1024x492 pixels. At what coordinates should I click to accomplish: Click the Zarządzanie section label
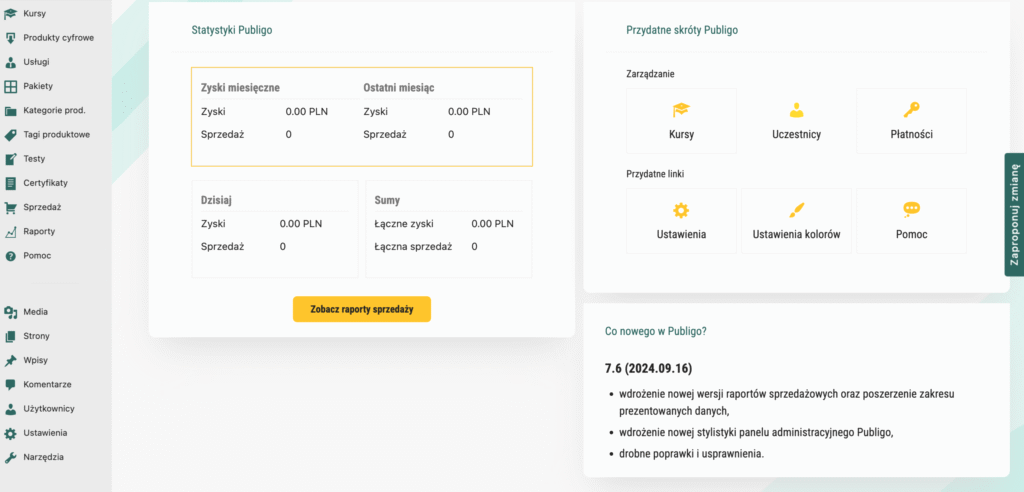click(x=650, y=74)
